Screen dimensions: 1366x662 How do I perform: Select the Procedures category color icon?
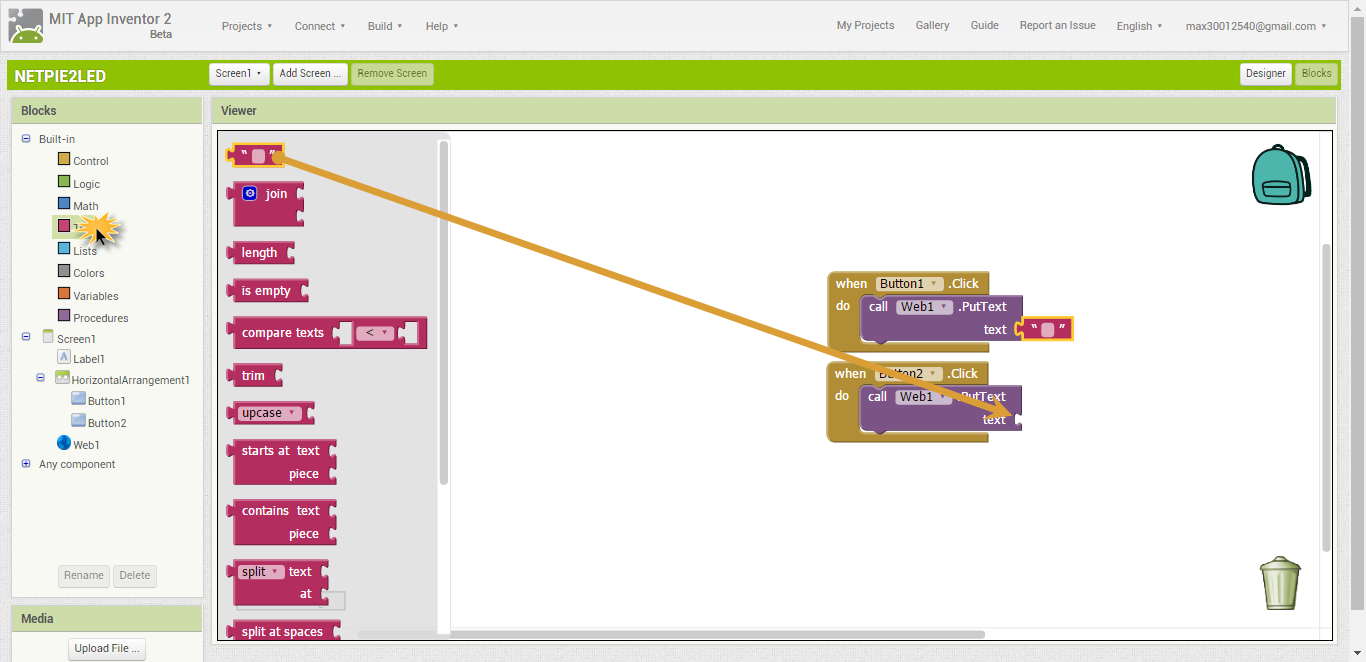(x=64, y=316)
